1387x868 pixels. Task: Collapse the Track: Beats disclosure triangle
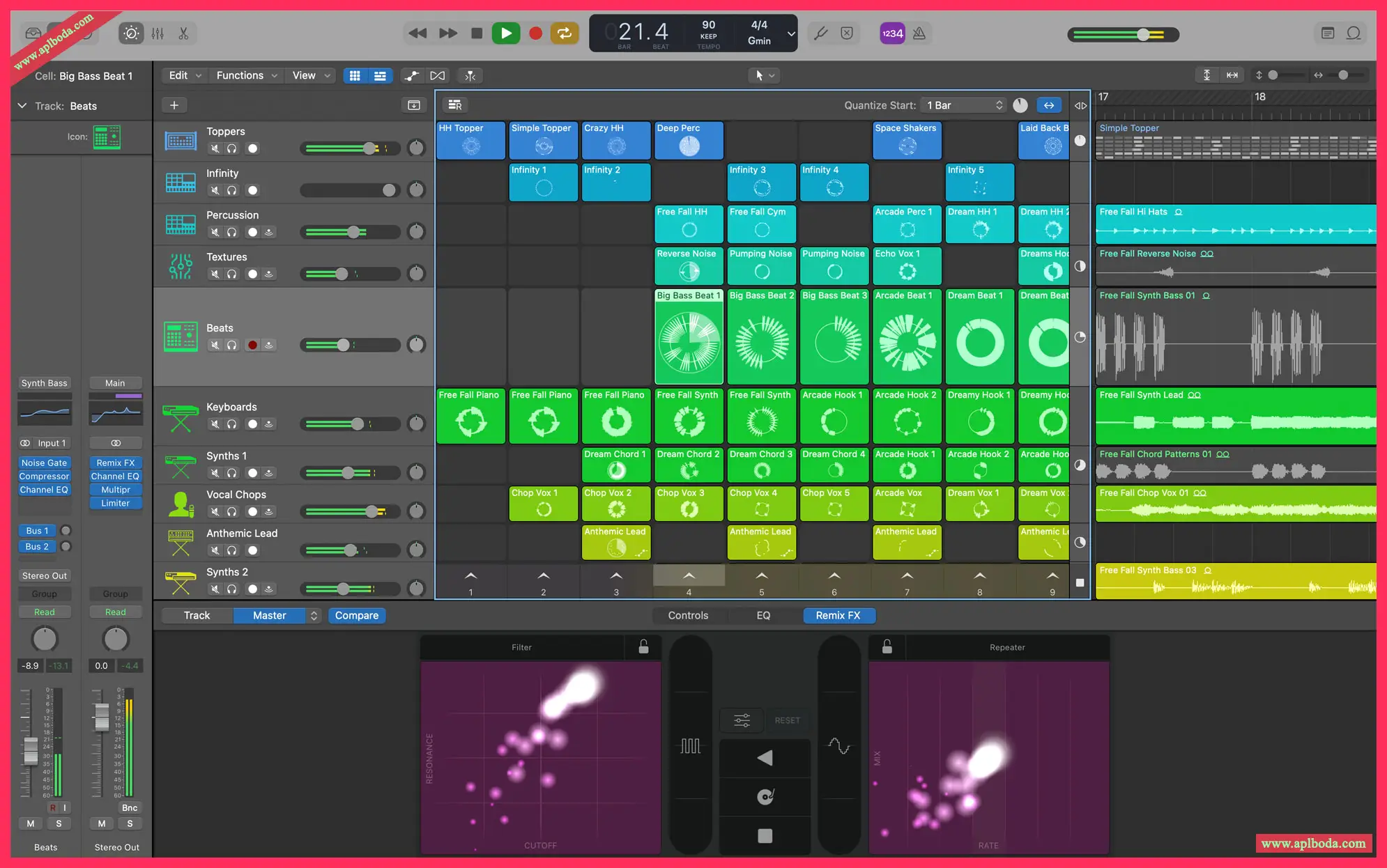tap(22, 106)
